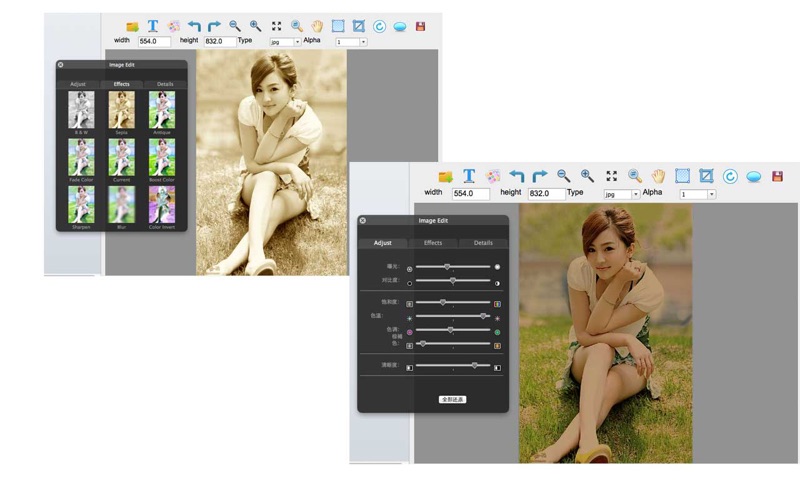Apply the Fade Color effect thumbnail

pyautogui.click(x=81, y=157)
